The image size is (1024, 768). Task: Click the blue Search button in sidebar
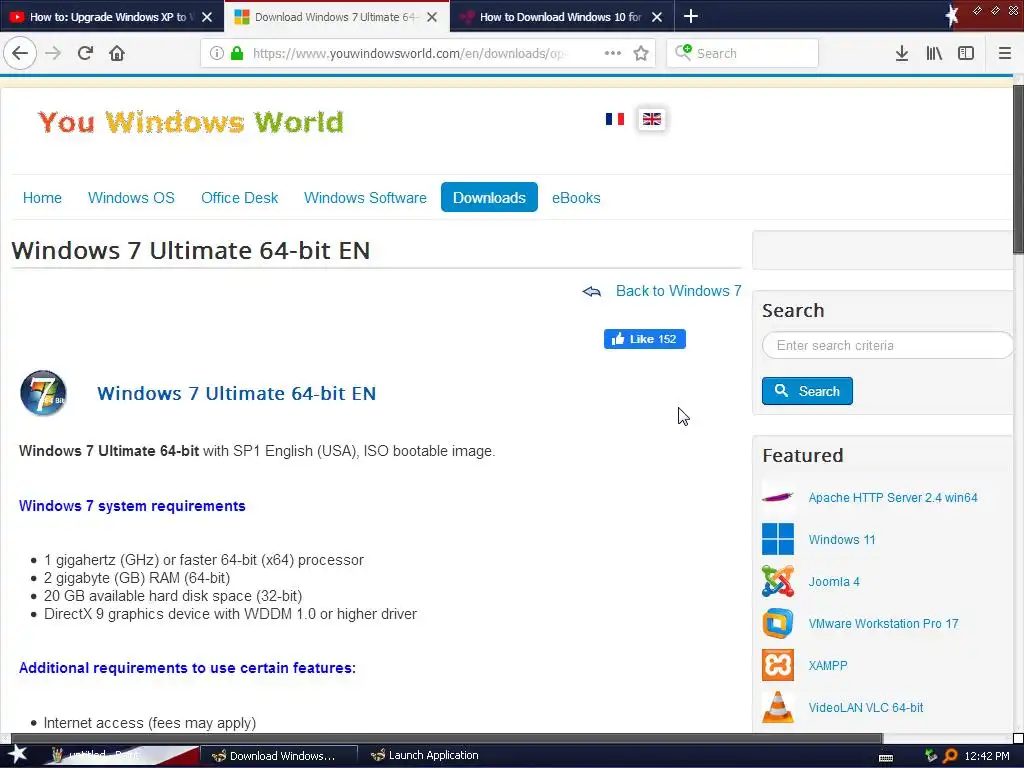point(807,391)
